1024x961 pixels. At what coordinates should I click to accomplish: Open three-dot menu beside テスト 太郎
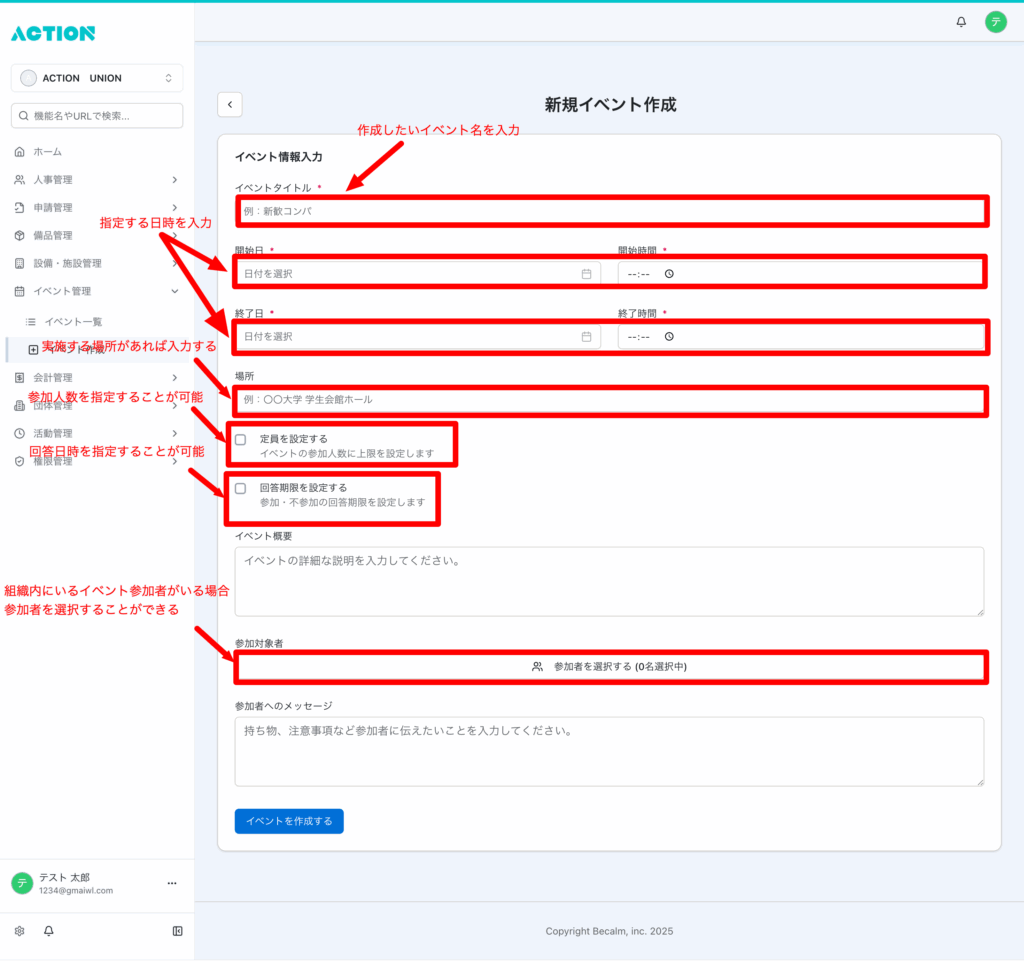point(172,883)
